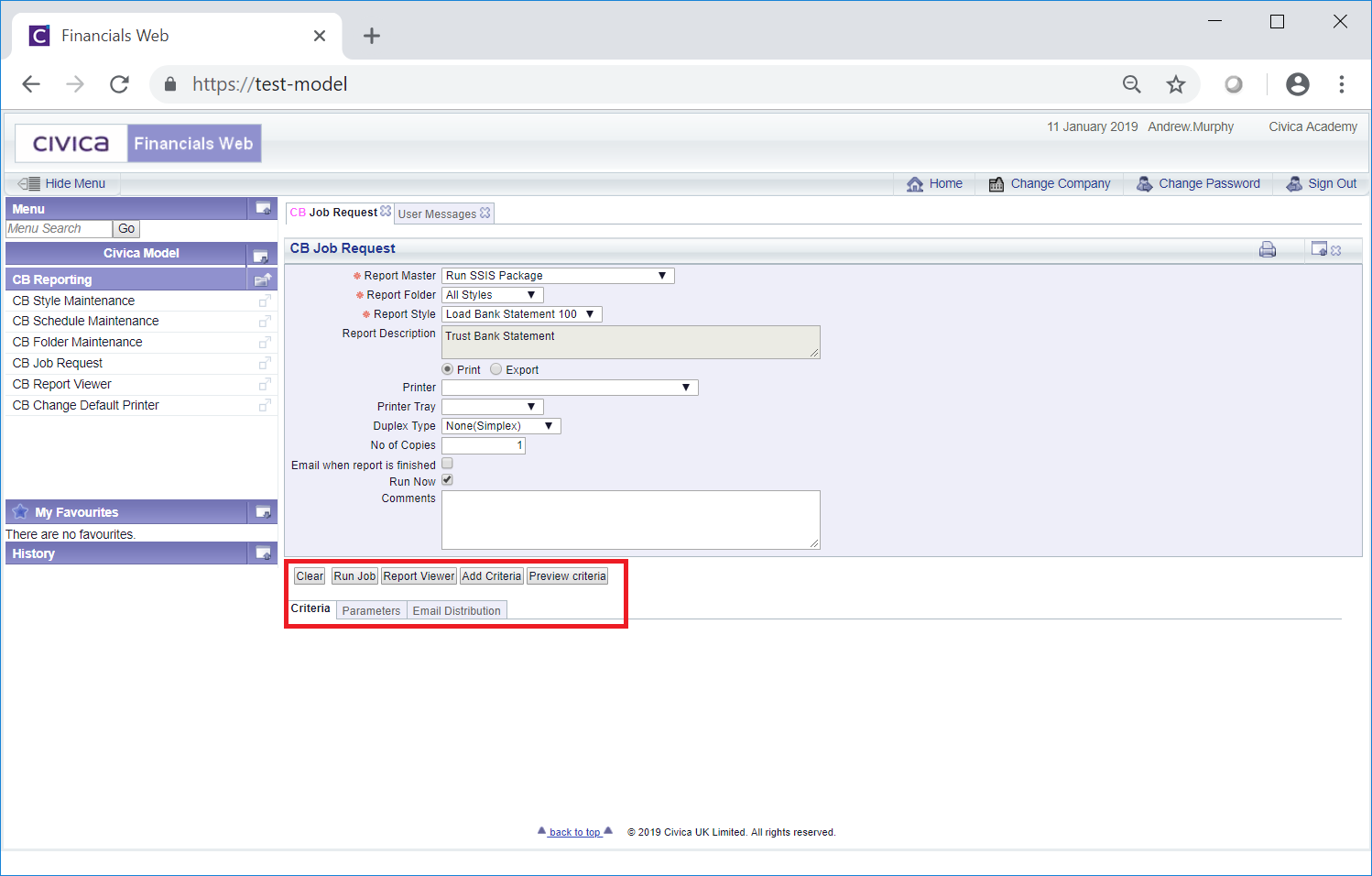Open the Report Style dropdown
This screenshot has height=876, width=1372.
coord(522,314)
